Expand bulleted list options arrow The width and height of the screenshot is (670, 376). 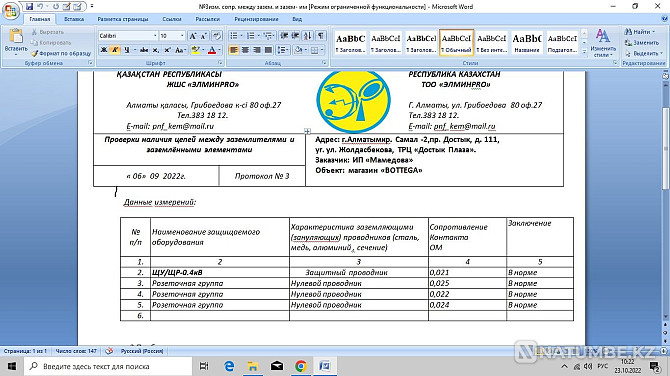coord(241,36)
